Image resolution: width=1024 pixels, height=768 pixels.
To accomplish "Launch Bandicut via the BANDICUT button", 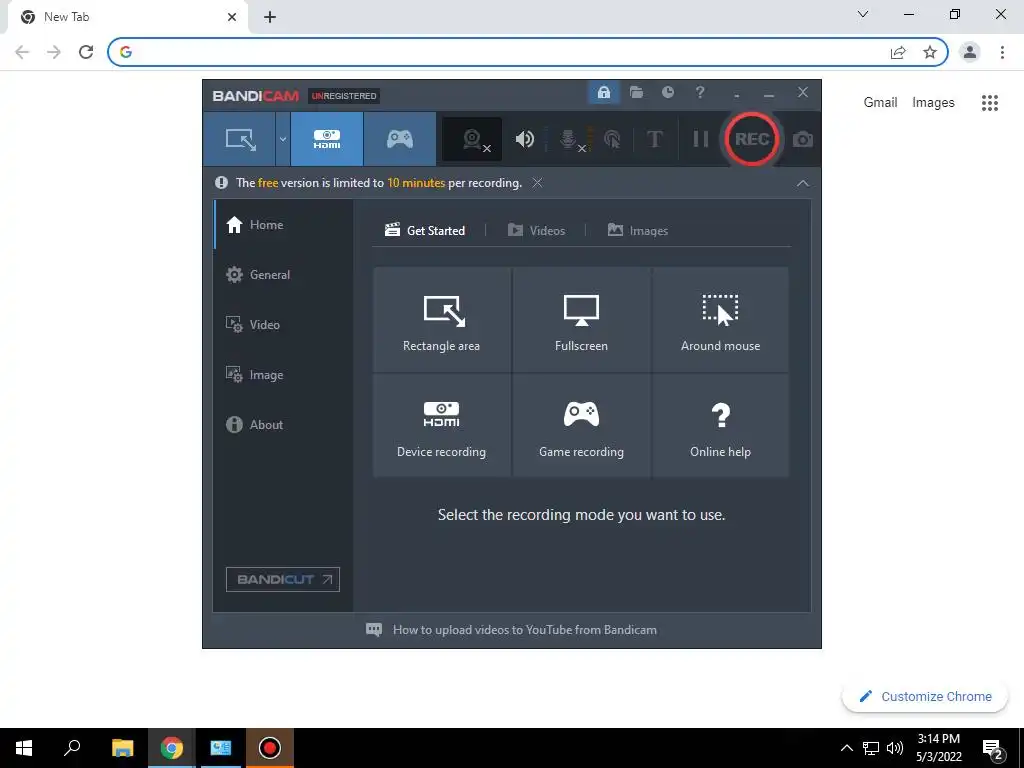I will point(283,579).
